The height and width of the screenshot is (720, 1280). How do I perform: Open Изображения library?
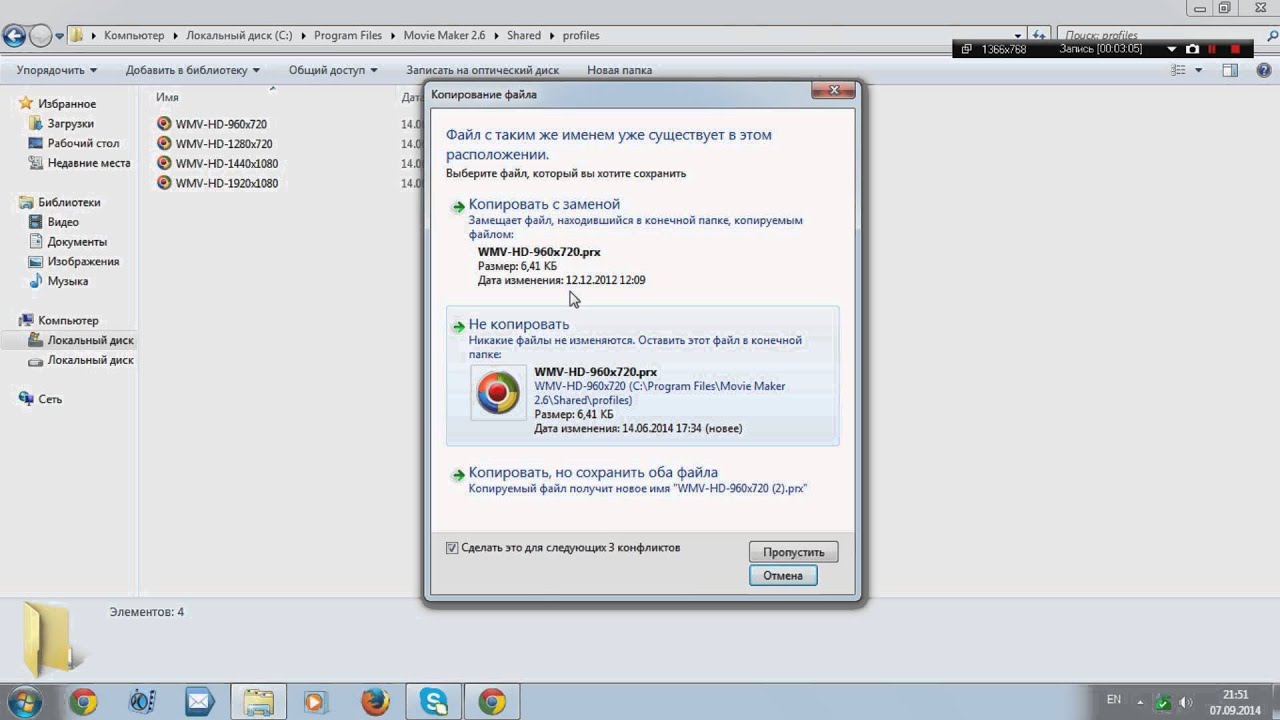click(x=83, y=262)
